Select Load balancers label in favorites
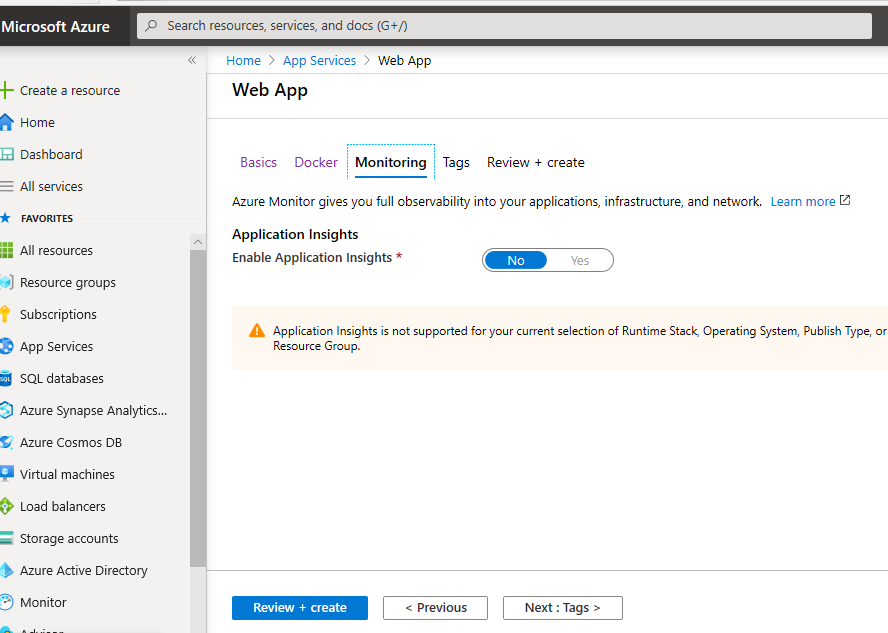Image resolution: width=888 pixels, height=633 pixels. click(x=62, y=506)
